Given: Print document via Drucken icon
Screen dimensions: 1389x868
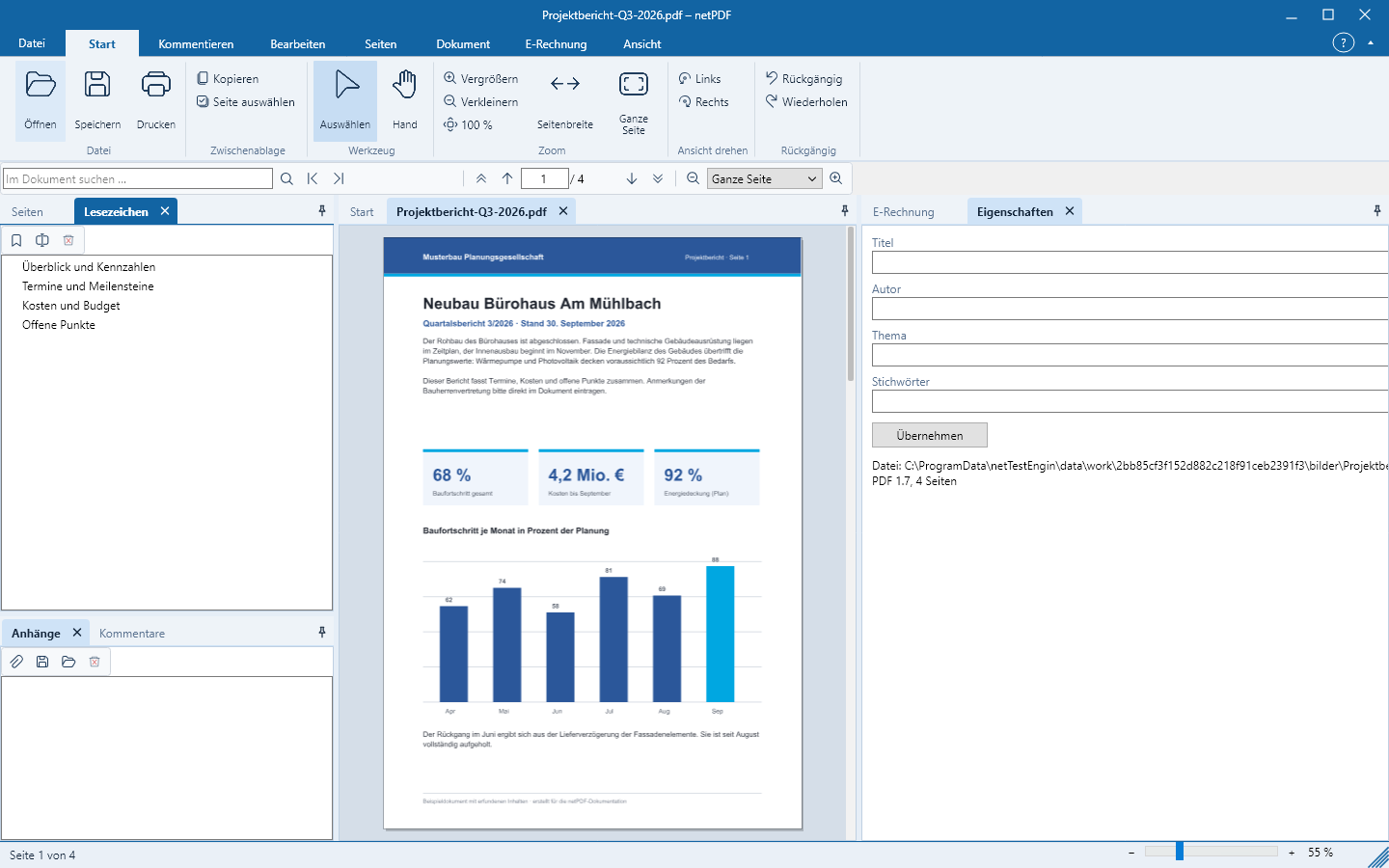Looking at the screenshot, I should 156,99.
